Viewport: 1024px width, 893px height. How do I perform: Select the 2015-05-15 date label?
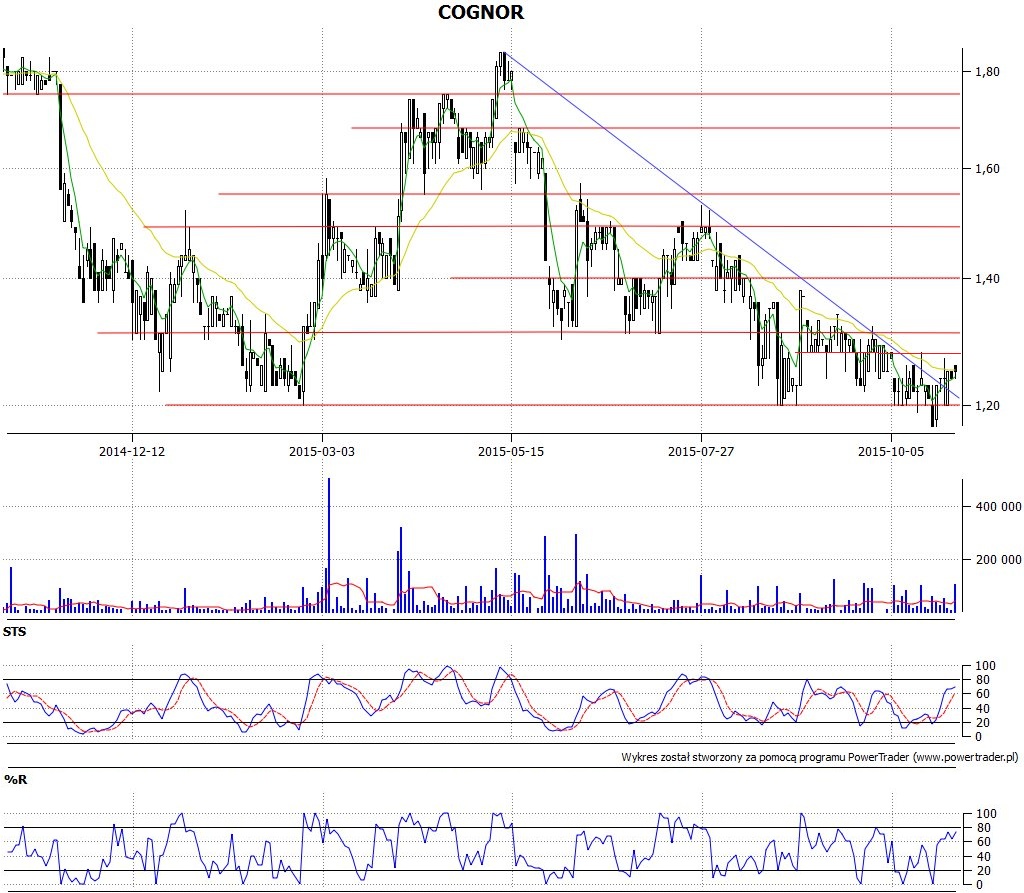pyautogui.click(x=511, y=451)
